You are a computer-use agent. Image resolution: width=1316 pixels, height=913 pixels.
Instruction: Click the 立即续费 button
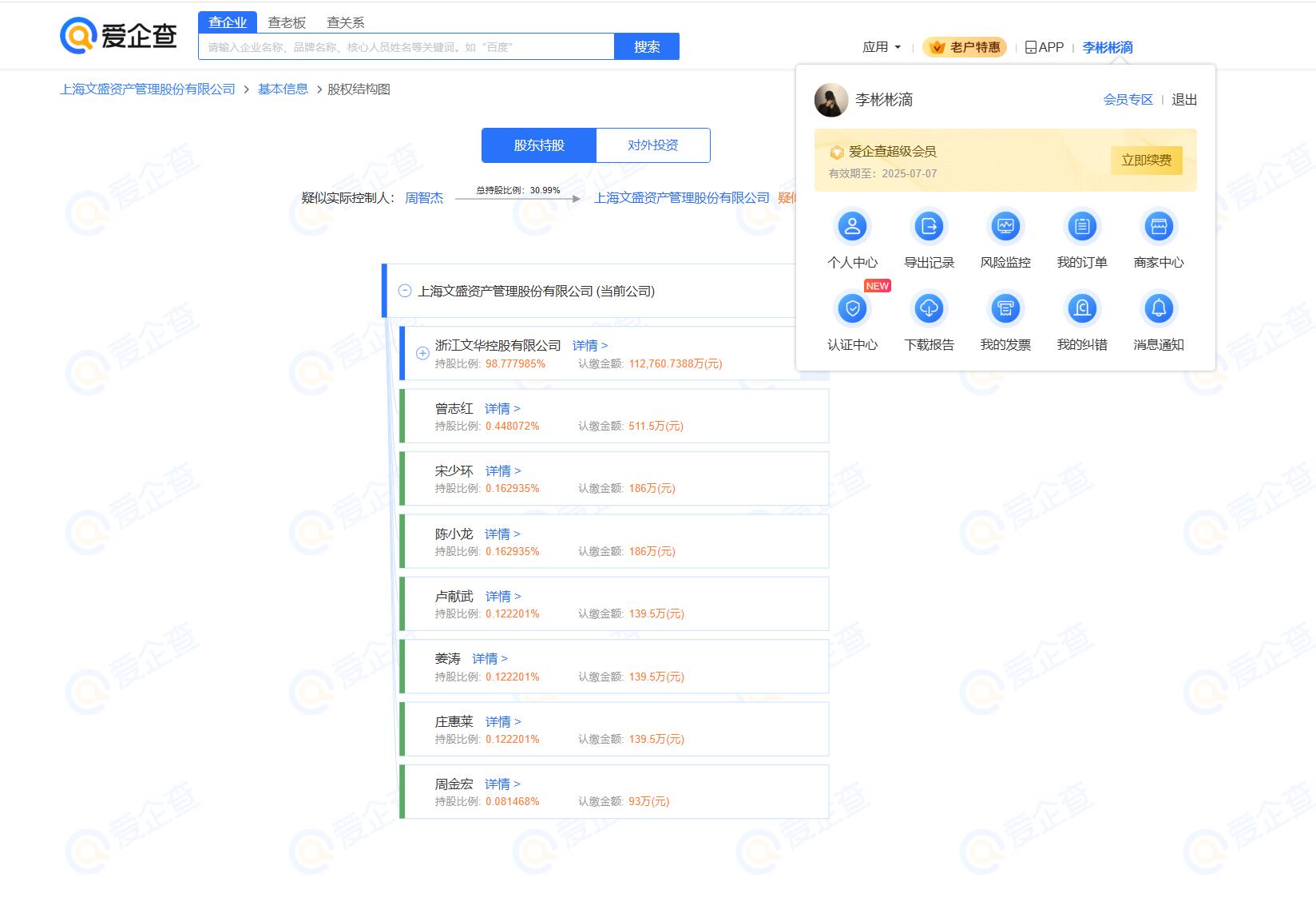pos(1146,161)
